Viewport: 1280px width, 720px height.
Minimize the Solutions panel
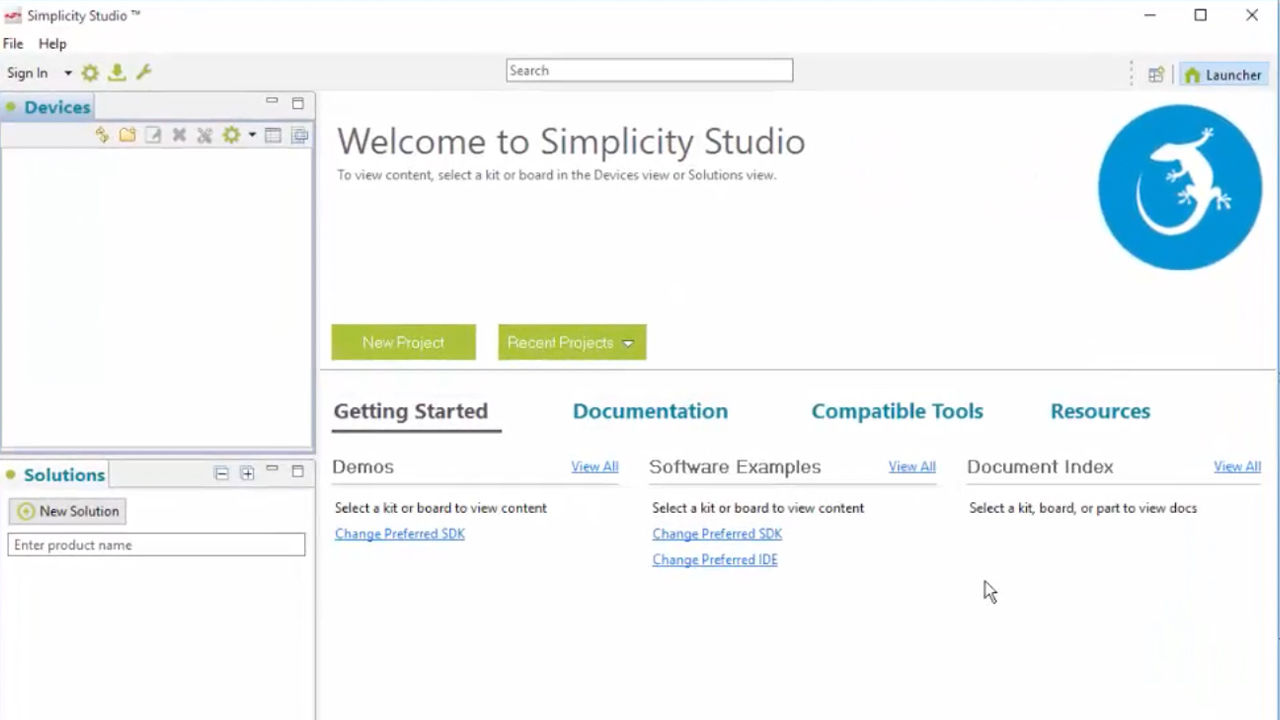coord(272,470)
